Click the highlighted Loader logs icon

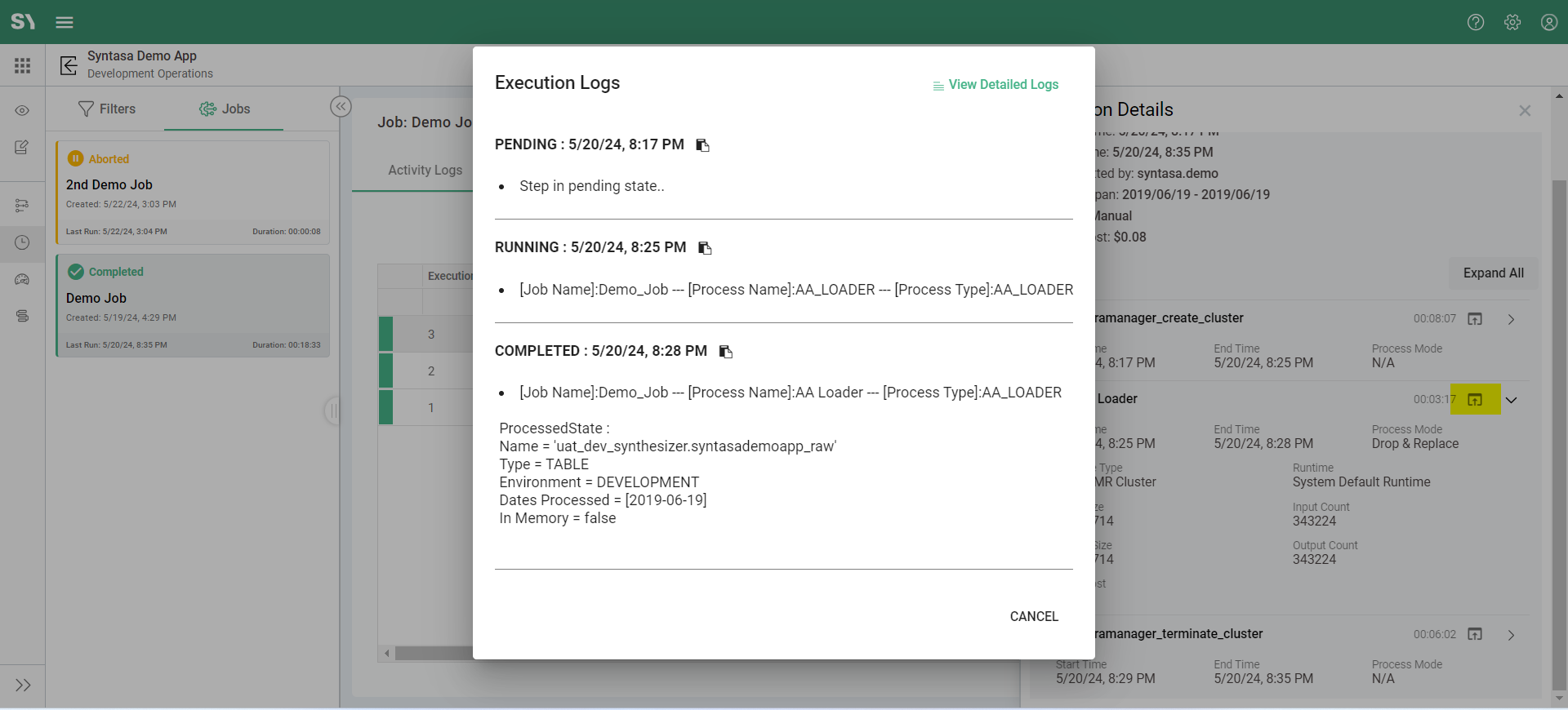1475,399
